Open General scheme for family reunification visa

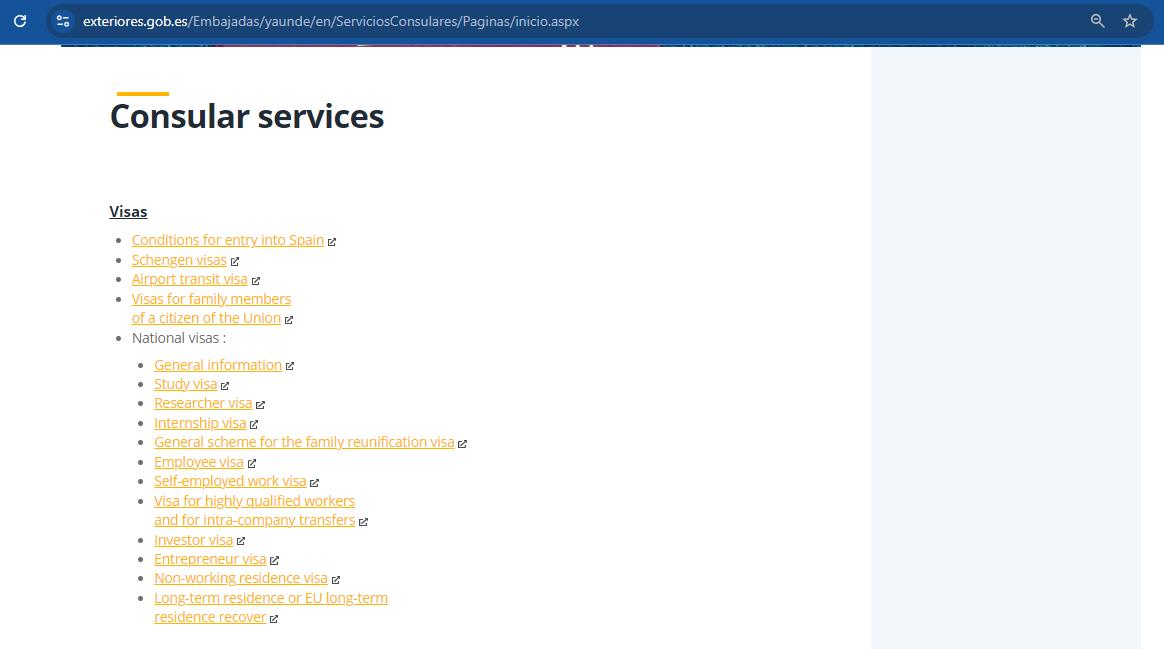(303, 442)
